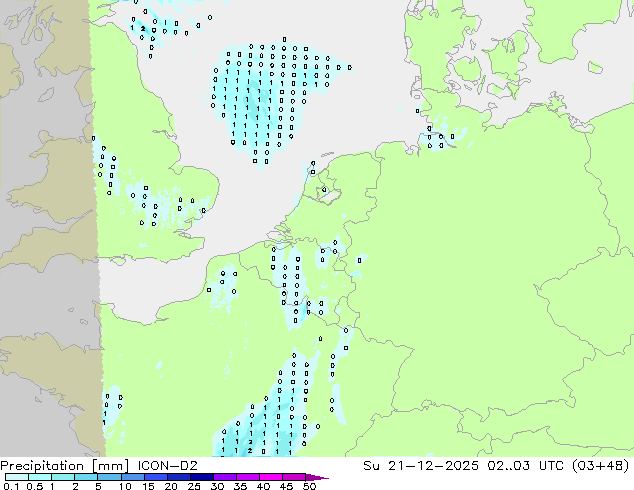Select the 35–40 mm legend color swatch

pyautogui.click(x=247, y=477)
